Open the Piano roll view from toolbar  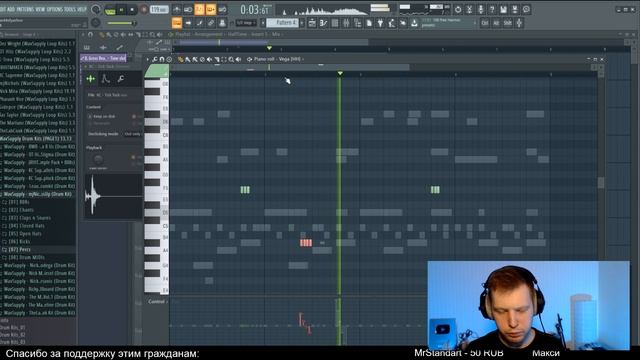pos(323,23)
